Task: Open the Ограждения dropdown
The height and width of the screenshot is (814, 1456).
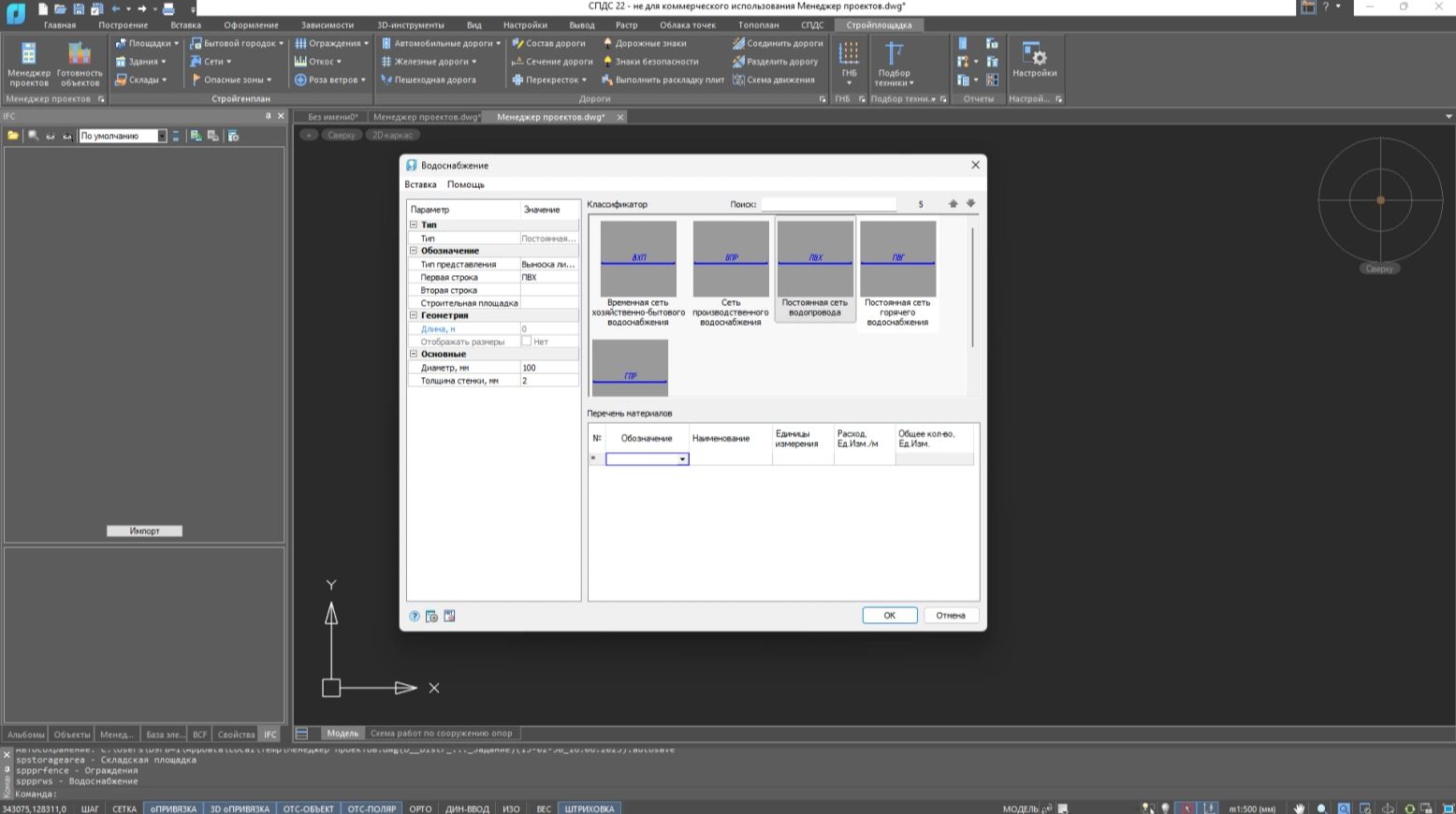Action: (x=331, y=43)
